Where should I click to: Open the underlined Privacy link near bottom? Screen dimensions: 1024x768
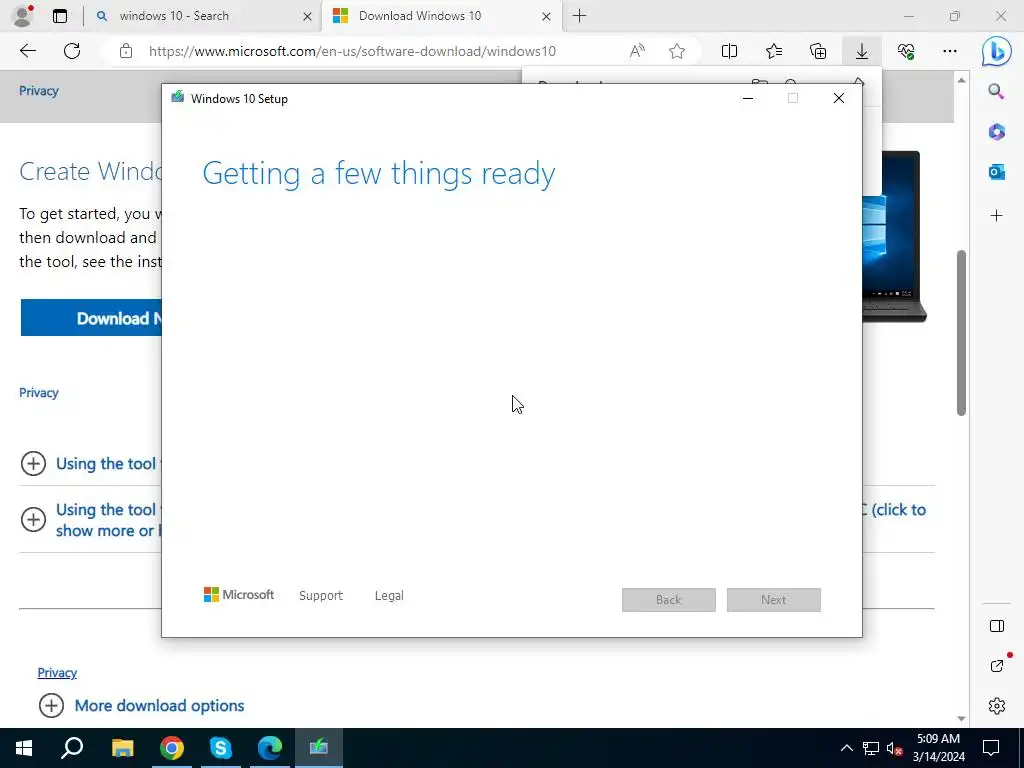point(57,673)
